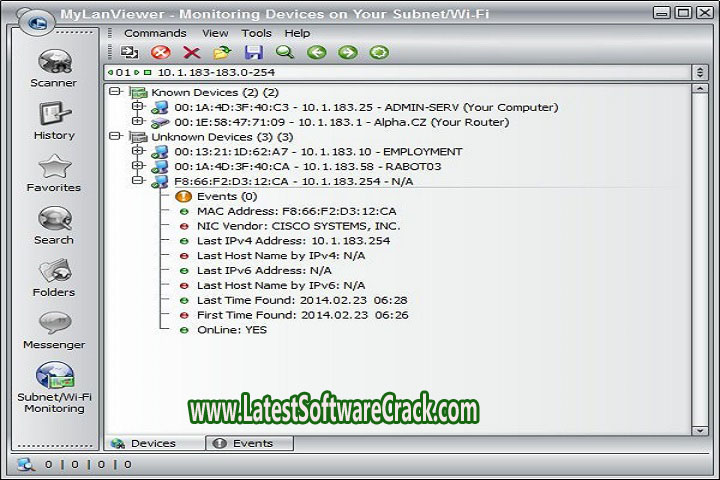
Task: Click the magnifier search toolbar icon
Action: click(285, 52)
